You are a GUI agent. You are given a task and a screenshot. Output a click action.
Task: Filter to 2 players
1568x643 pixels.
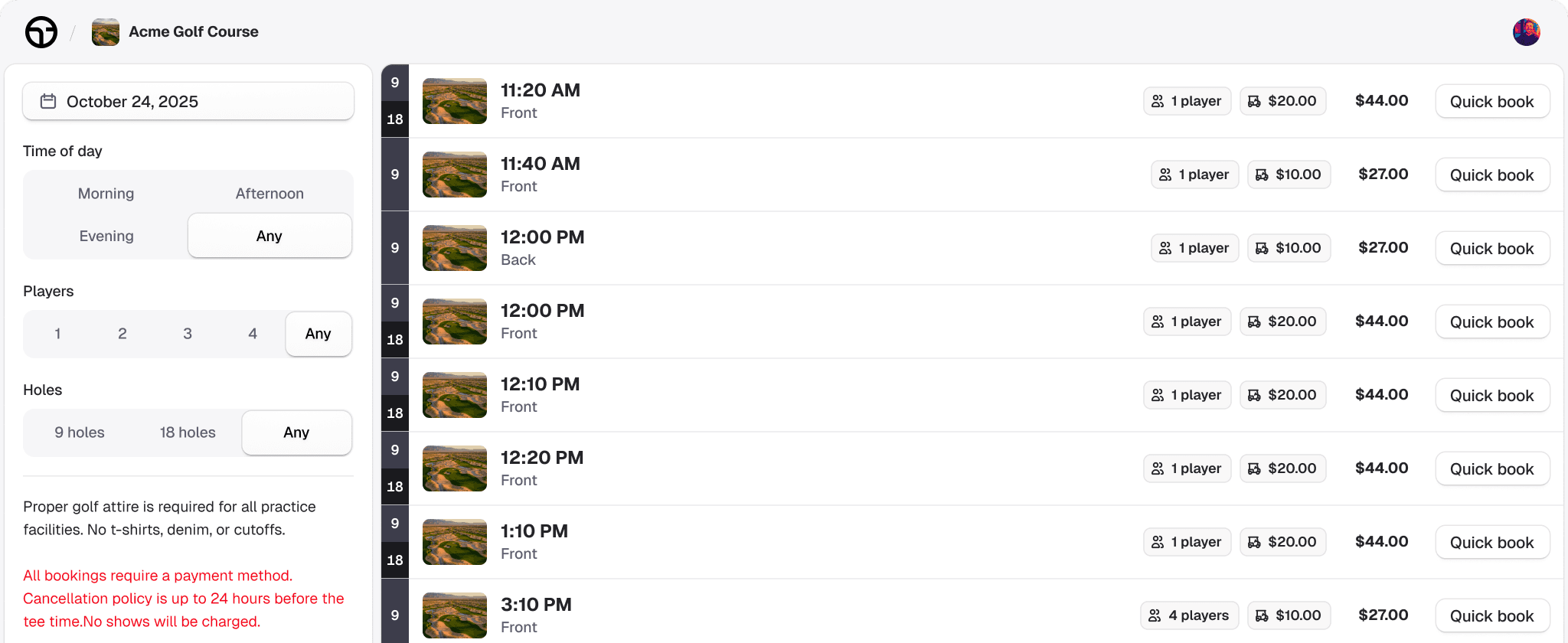[x=122, y=334]
